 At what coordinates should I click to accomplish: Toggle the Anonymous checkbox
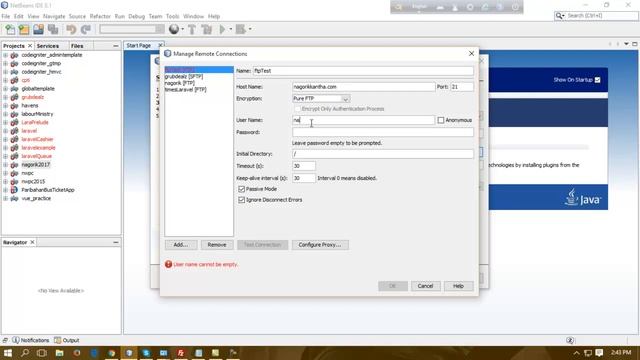(441, 120)
